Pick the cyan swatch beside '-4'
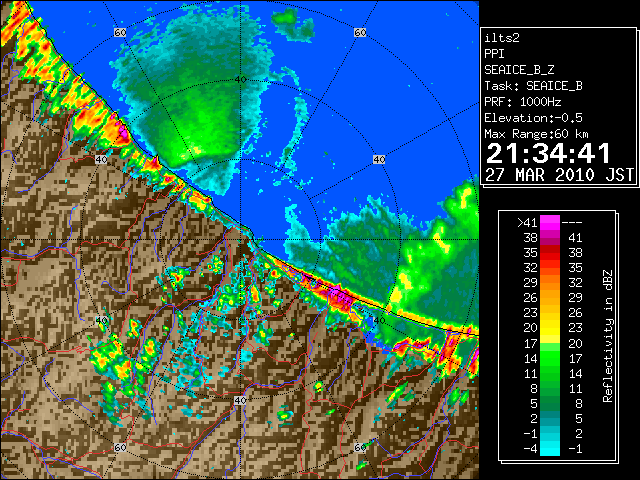This screenshot has width=640, height=480. [550, 448]
